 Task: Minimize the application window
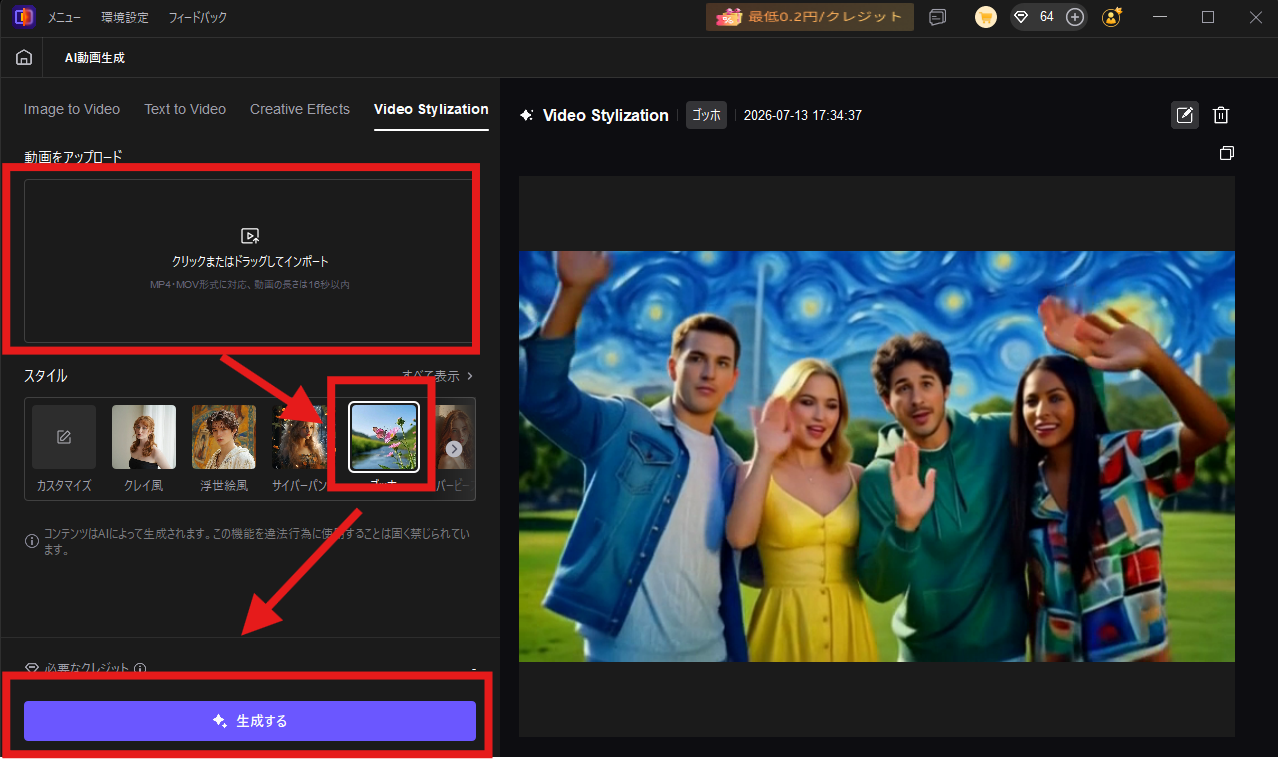coord(1160,17)
